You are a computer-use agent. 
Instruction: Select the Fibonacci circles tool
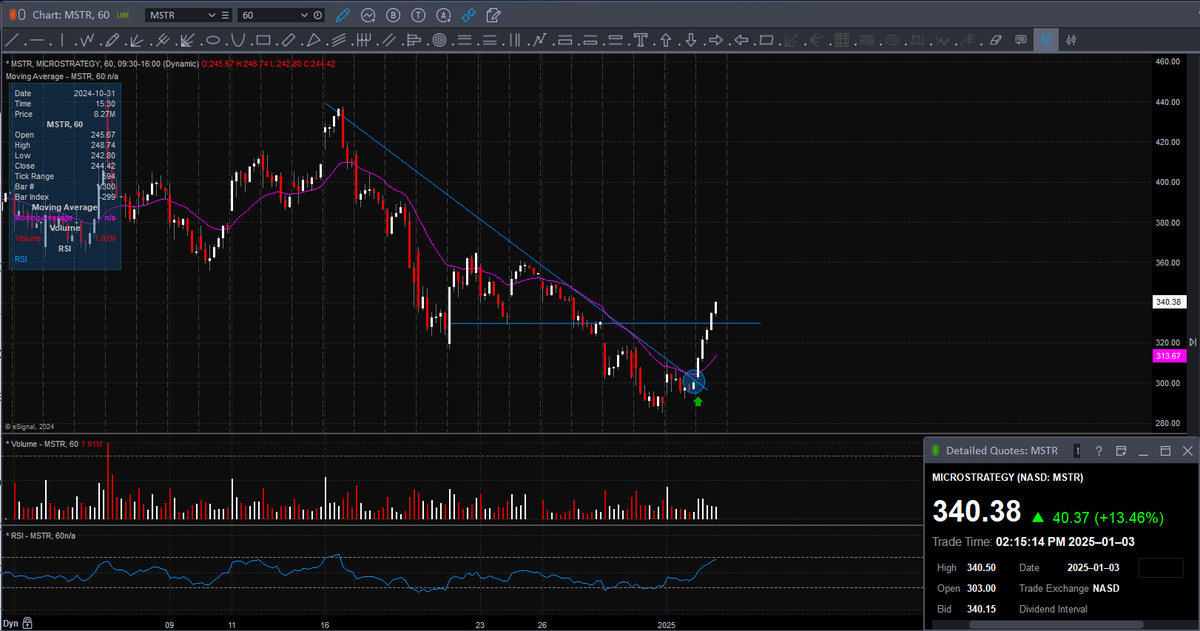tap(439, 40)
